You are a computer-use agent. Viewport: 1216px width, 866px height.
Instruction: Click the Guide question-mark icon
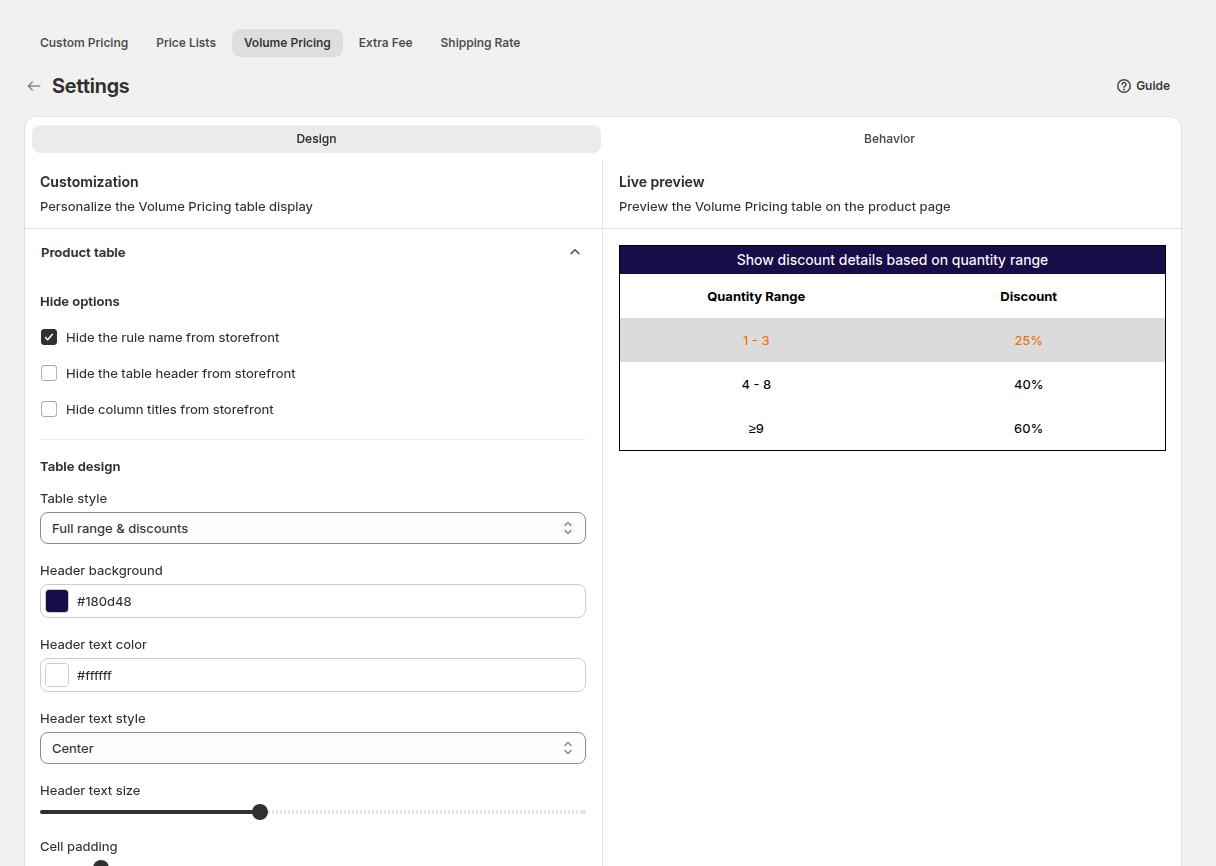[1124, 86]
